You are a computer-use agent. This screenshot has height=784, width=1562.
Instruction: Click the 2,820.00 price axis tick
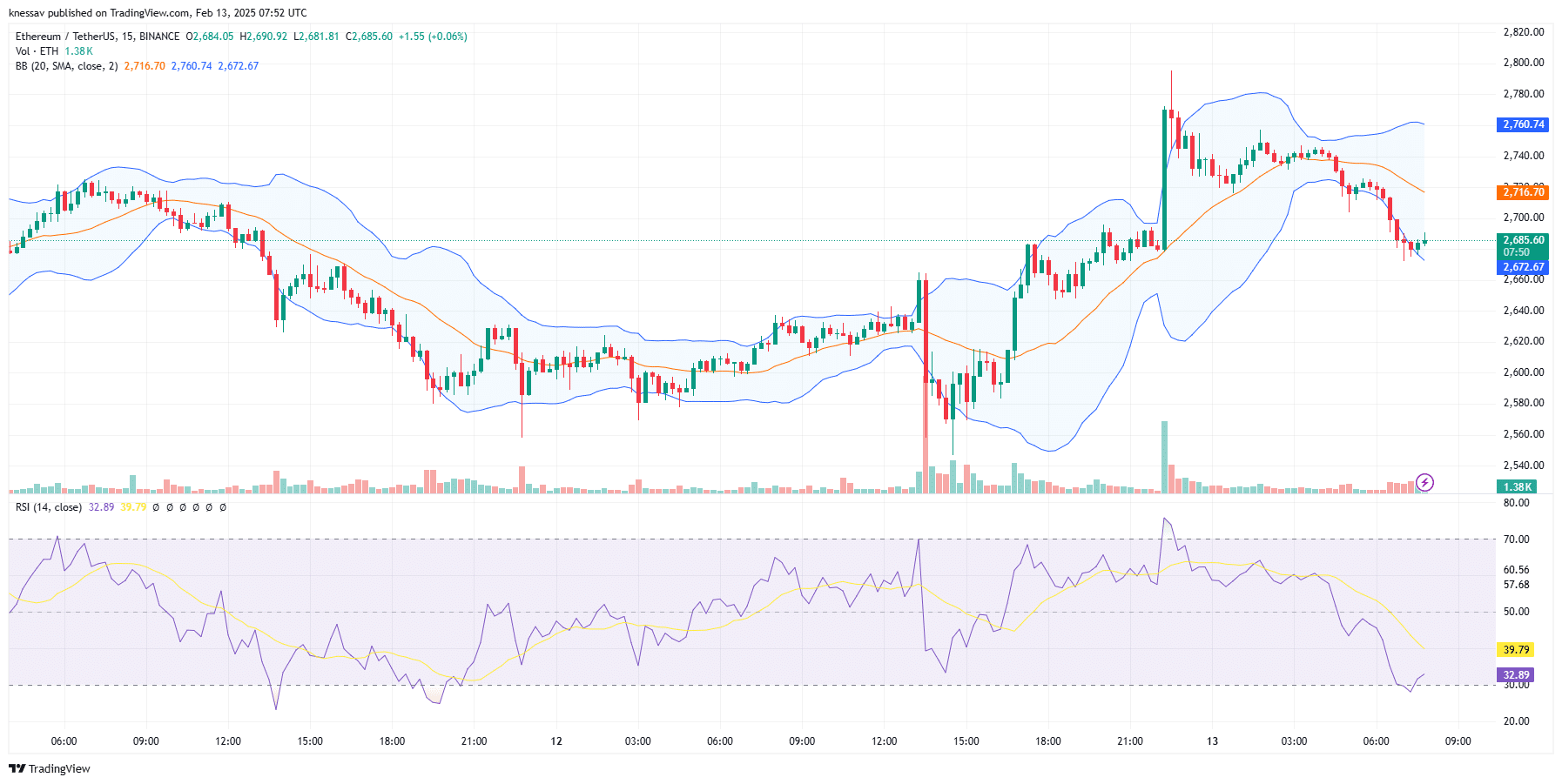[1524, 32]
